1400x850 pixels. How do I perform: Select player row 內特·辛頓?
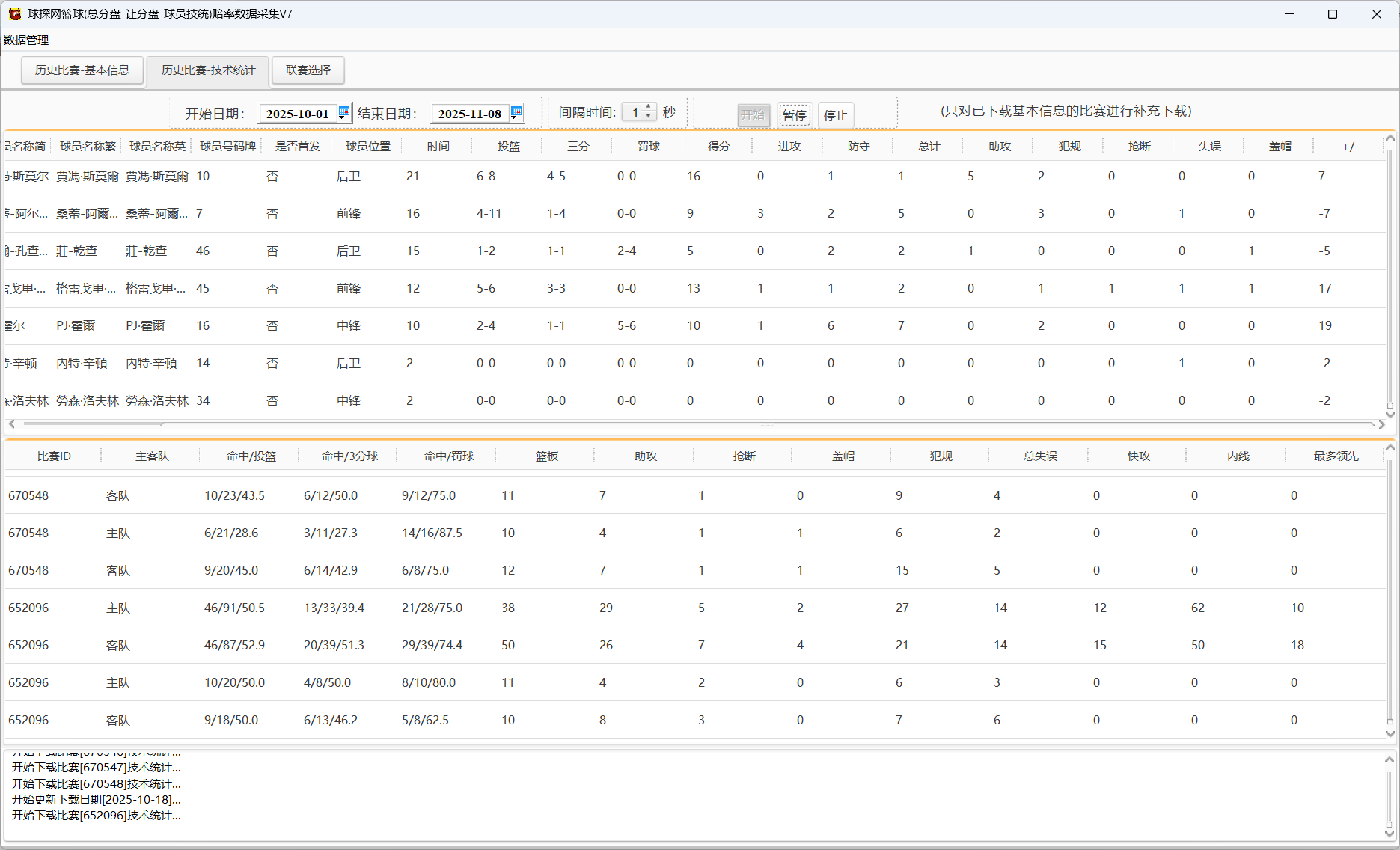click(x=694, y=364)
